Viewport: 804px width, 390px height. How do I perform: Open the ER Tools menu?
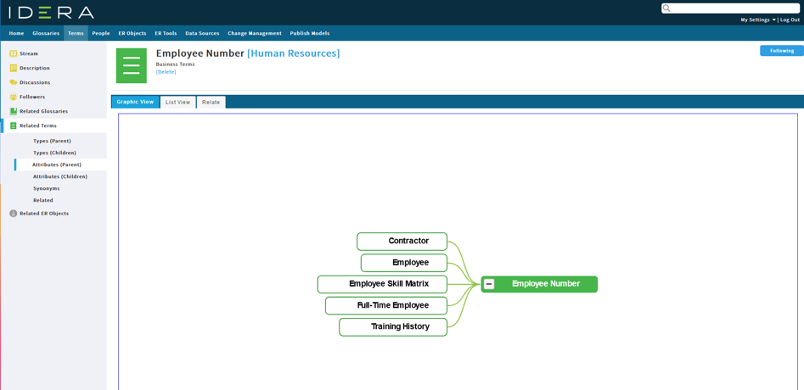click(166, 33)
